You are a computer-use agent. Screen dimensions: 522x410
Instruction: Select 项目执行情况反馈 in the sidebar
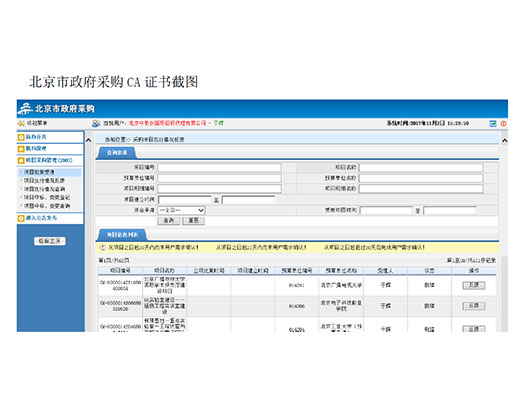click(x=44, y=181)
